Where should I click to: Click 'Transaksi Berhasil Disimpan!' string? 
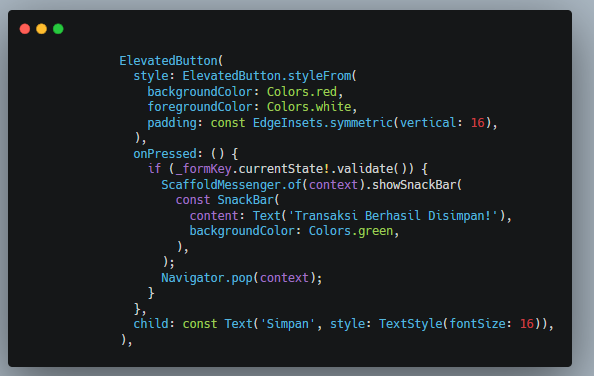(393, 216)
